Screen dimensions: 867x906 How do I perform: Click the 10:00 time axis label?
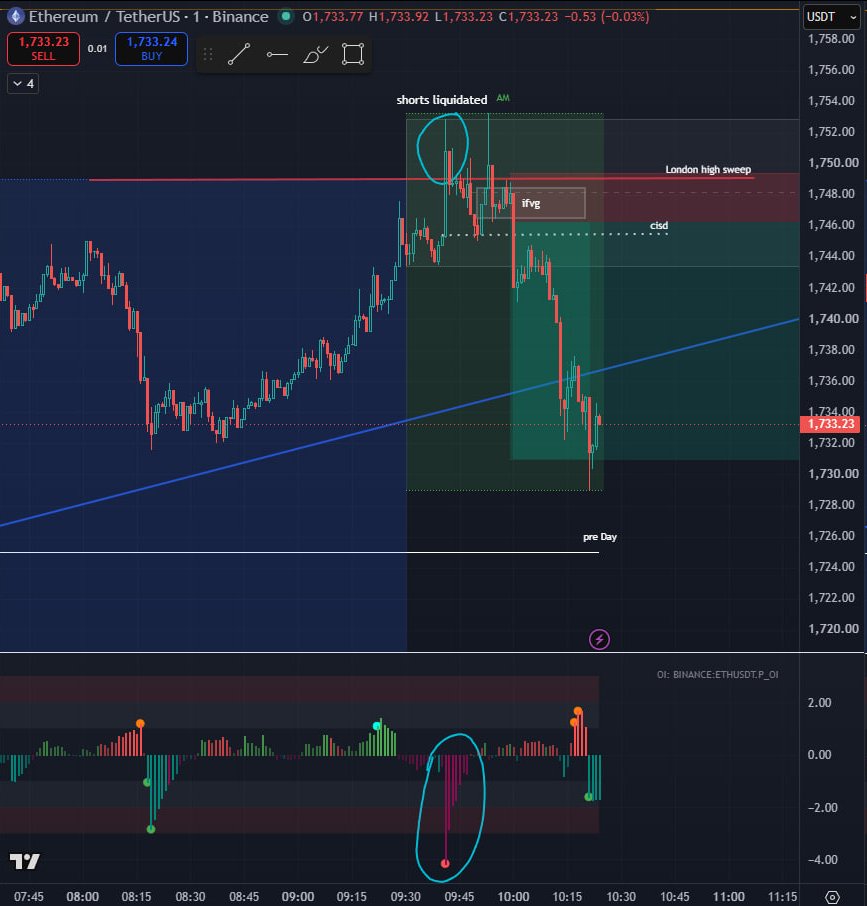513,897
